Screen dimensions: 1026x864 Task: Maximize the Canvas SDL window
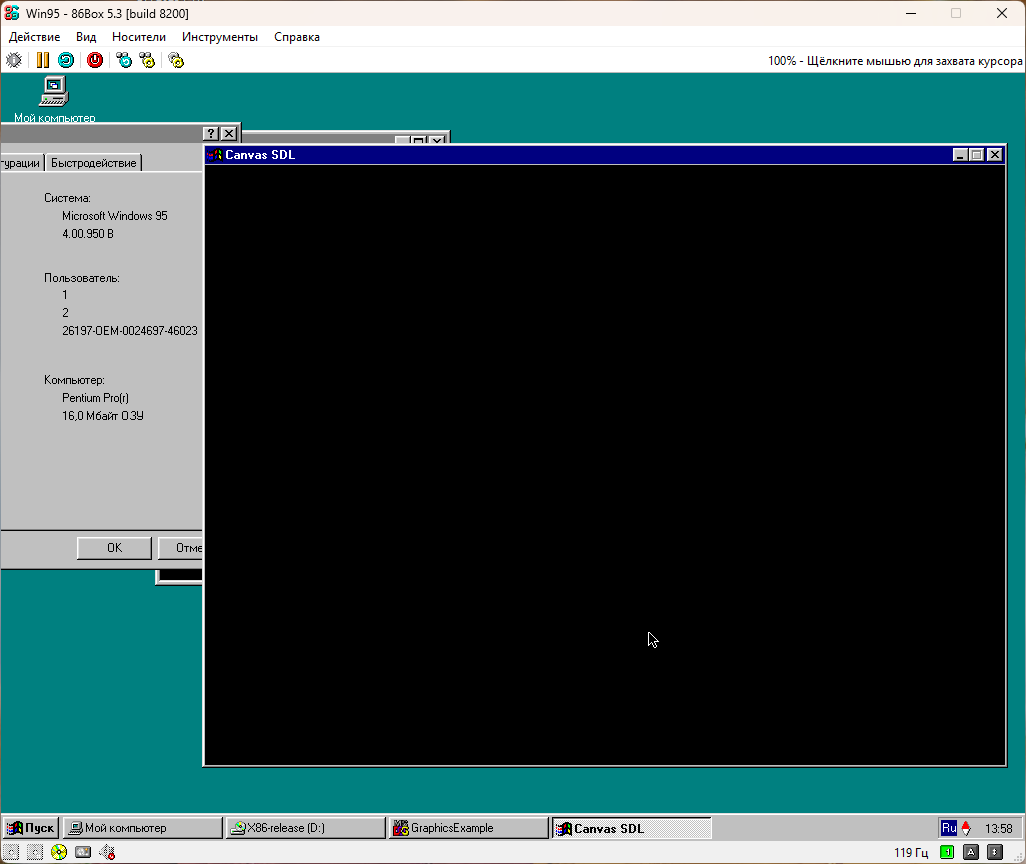(x=976, y=154)
